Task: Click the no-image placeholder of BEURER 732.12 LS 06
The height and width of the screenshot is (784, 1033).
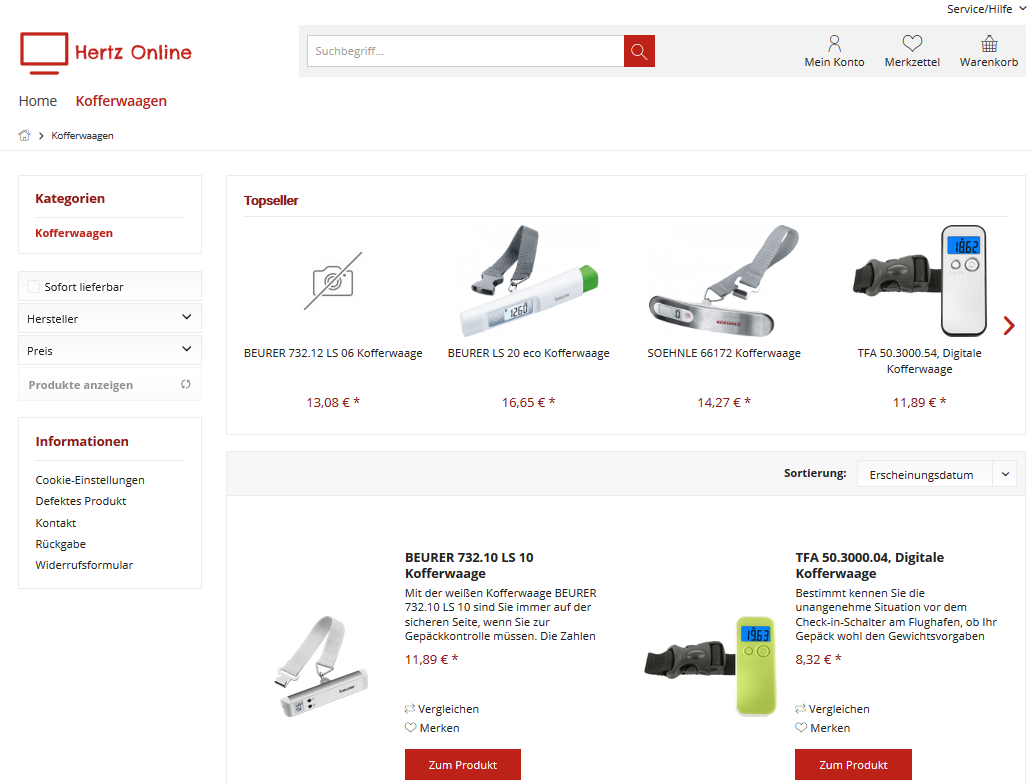Action: [x=333, y=281]
